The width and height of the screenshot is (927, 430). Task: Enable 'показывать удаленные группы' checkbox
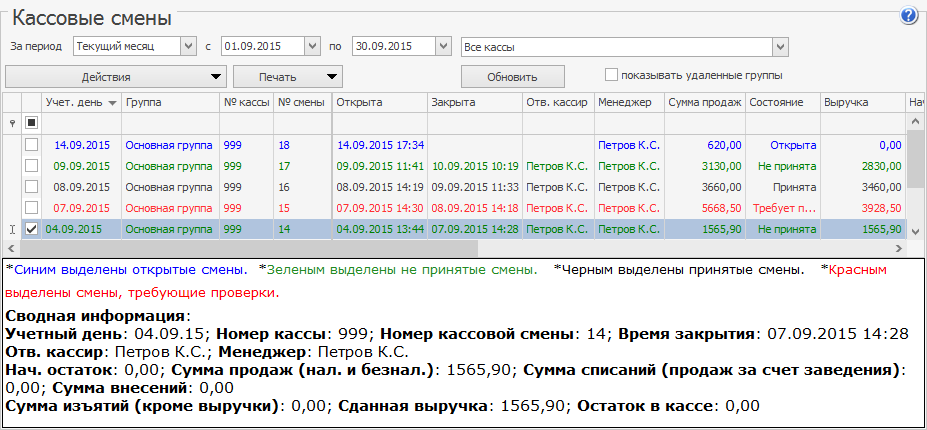point(611,75)
